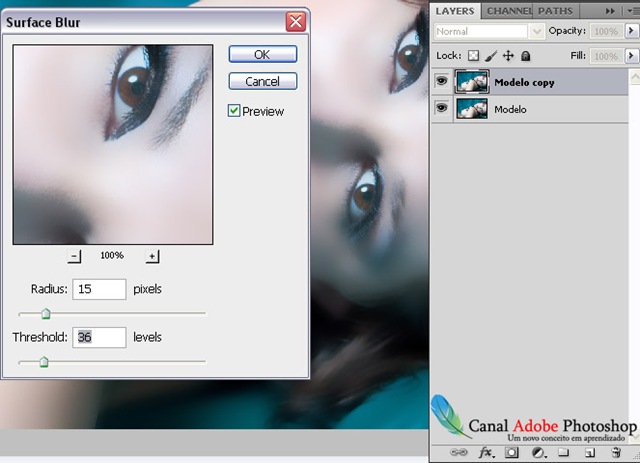Open the Fill slider arrow
The width and height of the screenshot is (640, 463).
[x=631, y=56]
